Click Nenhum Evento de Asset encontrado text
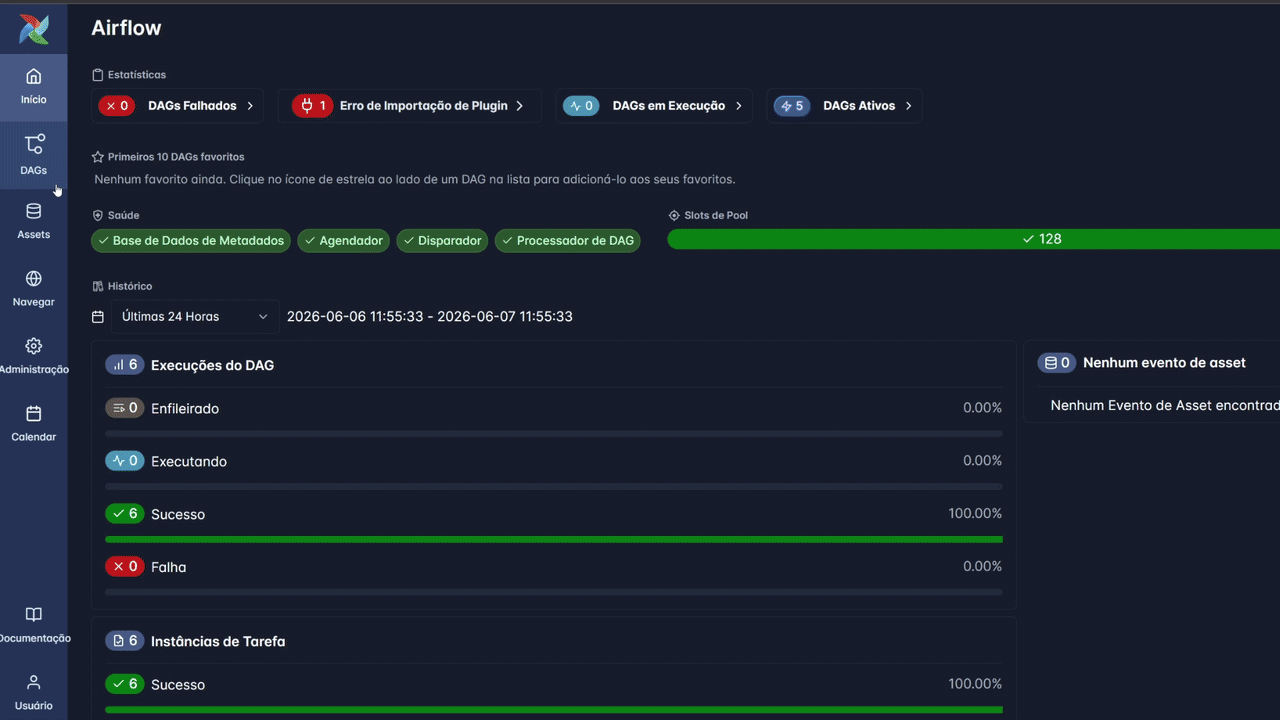1280x720 pixels. 1165,405
